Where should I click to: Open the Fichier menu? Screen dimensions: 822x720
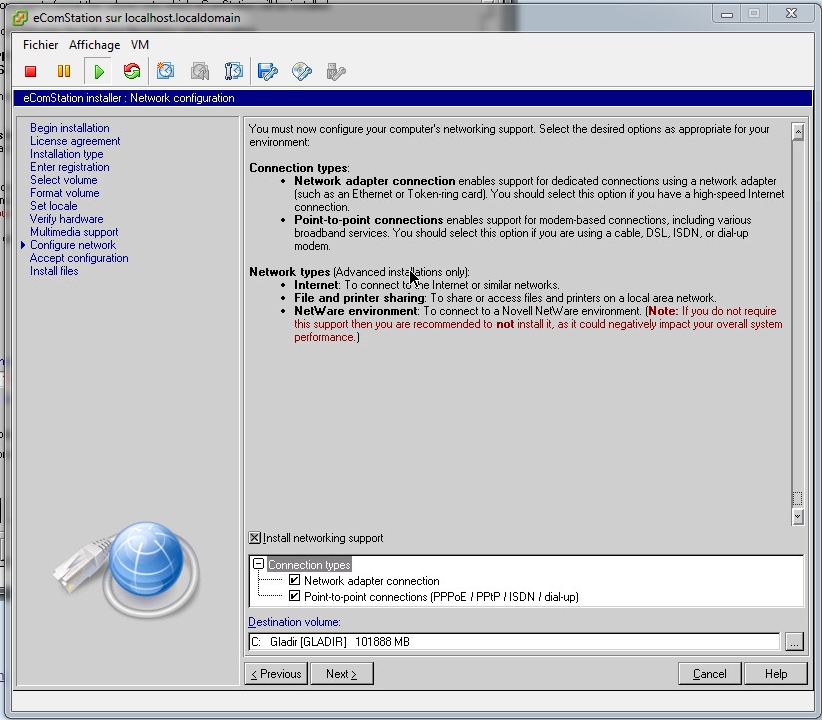[x=41, y=45]
